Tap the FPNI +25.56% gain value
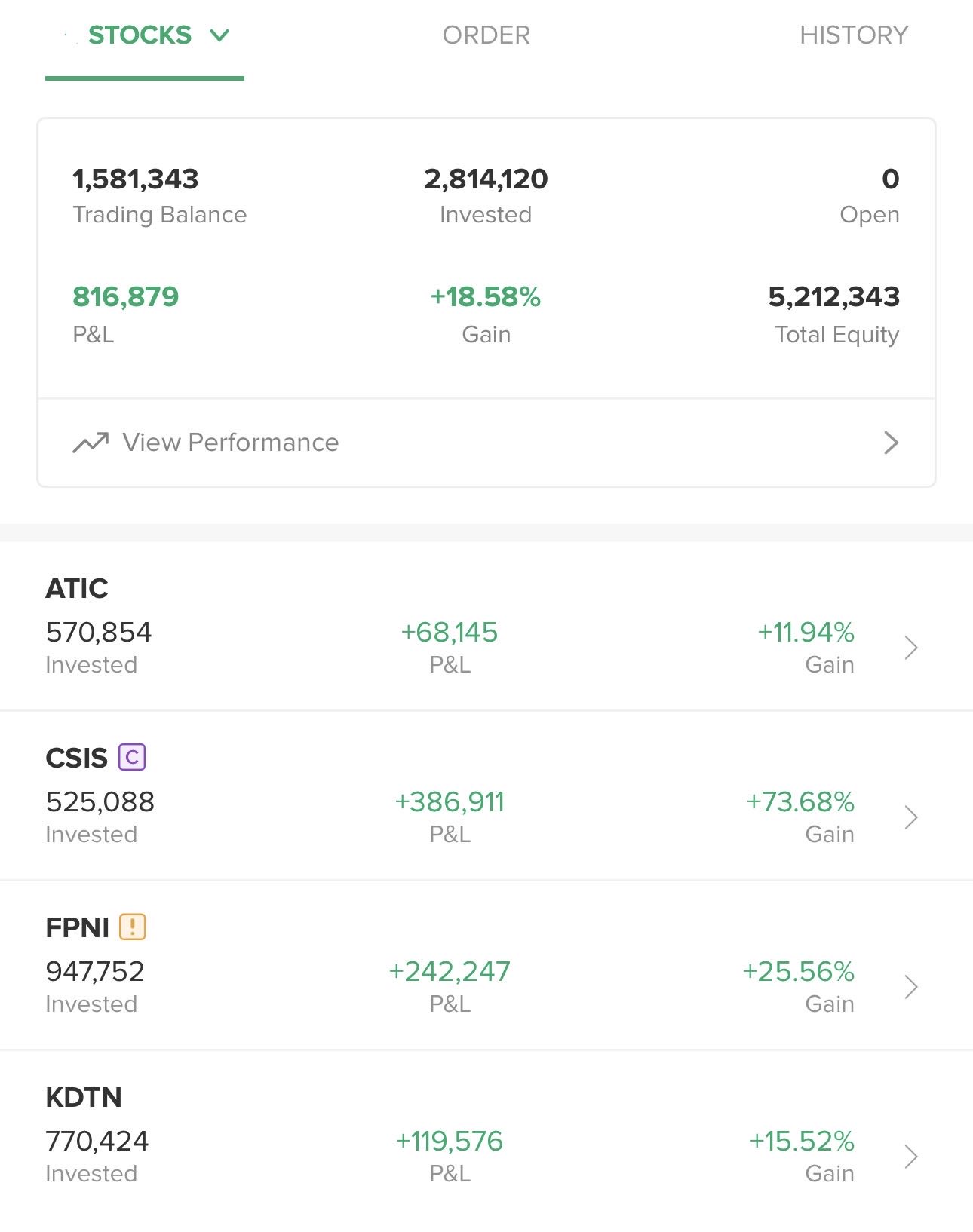 click(x=799, y=971)
